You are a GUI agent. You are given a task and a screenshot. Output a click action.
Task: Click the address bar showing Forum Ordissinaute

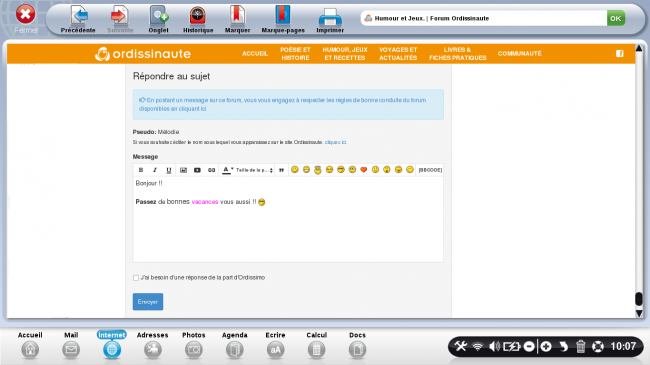[483, 18]
